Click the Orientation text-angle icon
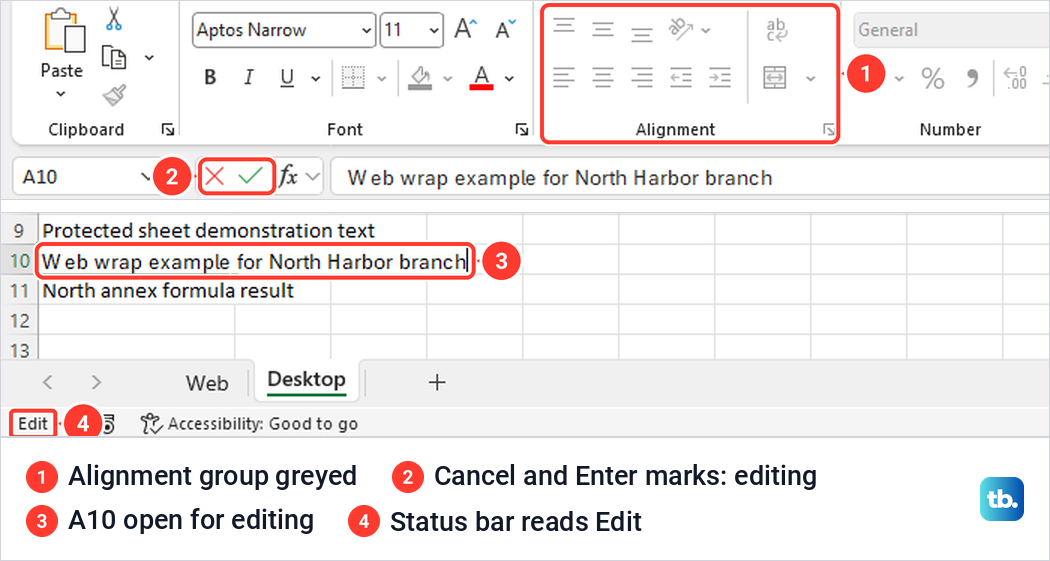This screenshot has width=1050, height=561. point(681,29)
